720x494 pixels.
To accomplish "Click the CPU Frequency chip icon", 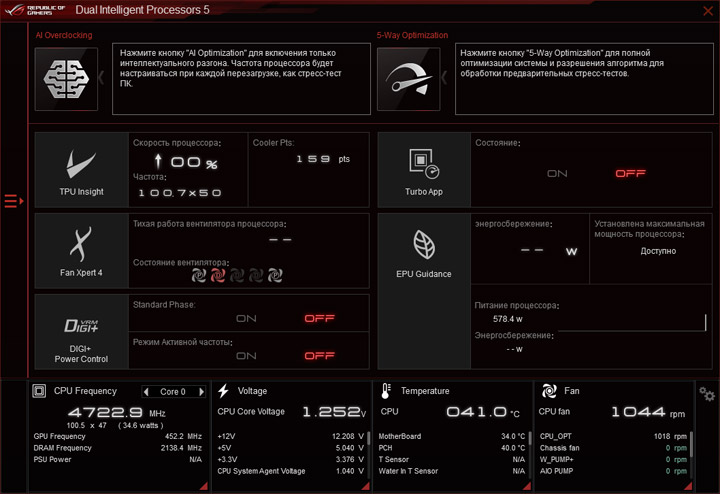I will click(x=39, y=391).
